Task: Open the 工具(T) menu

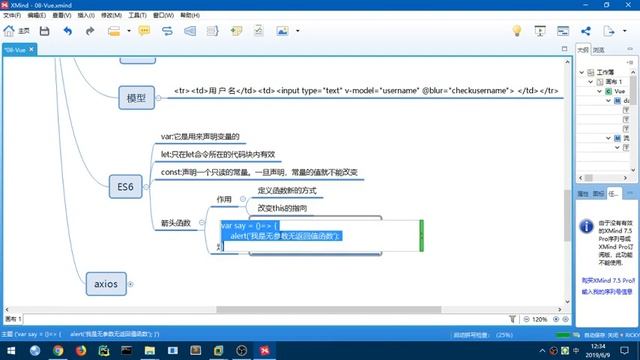Action: pyautogui.click(x=138, y=15)
